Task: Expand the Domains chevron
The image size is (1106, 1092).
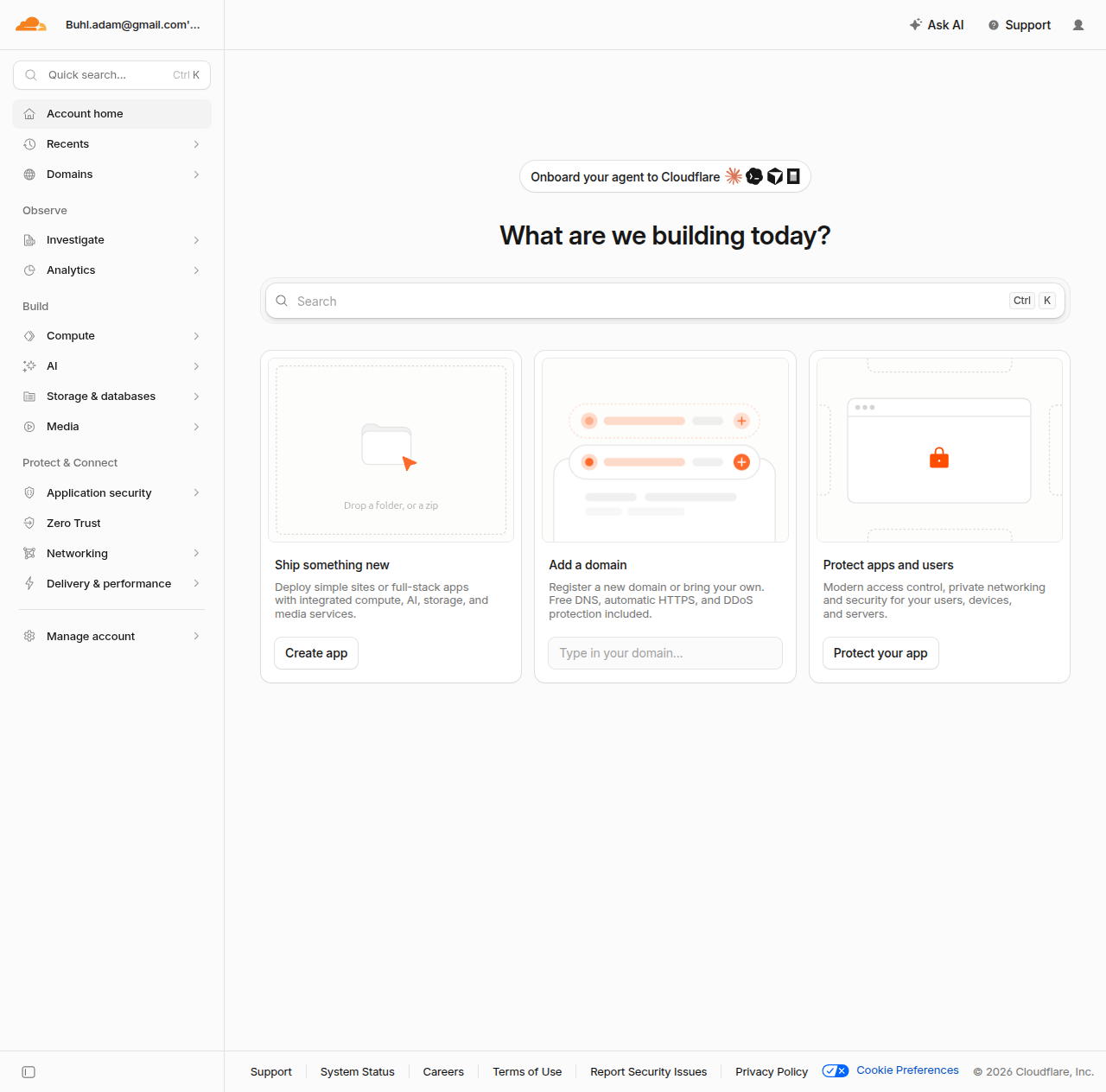Action: (196, 175)
